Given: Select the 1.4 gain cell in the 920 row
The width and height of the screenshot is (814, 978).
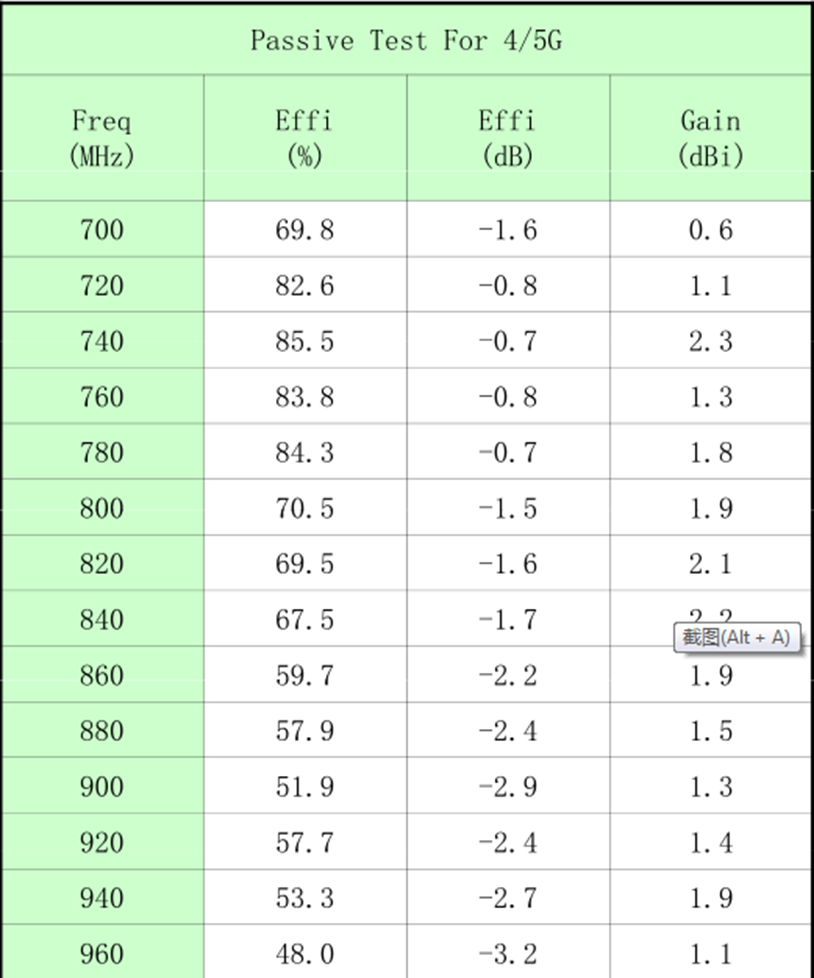Looking at the screenshot, I should (x=711, y=843).
